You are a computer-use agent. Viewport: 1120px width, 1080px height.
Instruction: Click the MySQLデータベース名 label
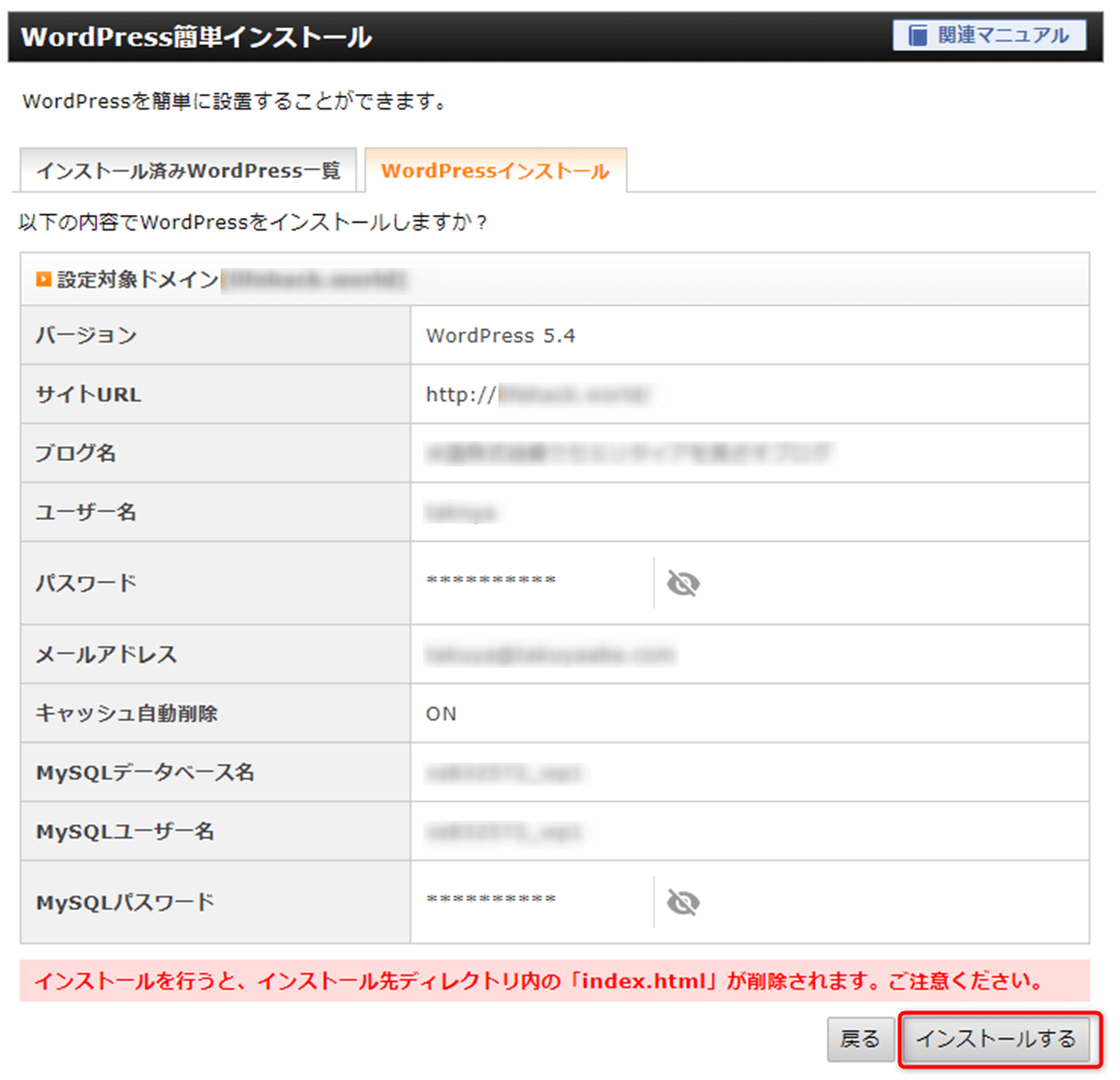[x=145, y=772]
